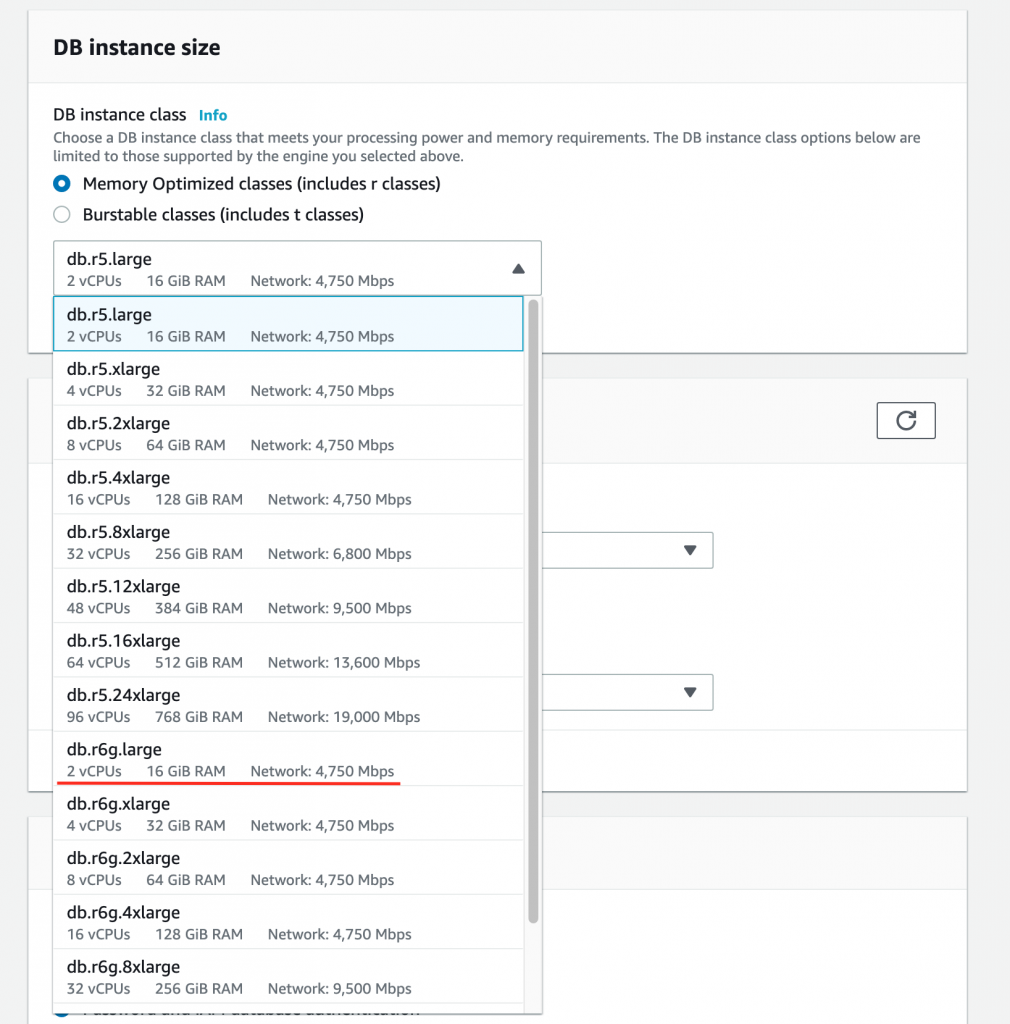
Task: Select Password and IAM database authentication option
Action: click(63, 1013)
